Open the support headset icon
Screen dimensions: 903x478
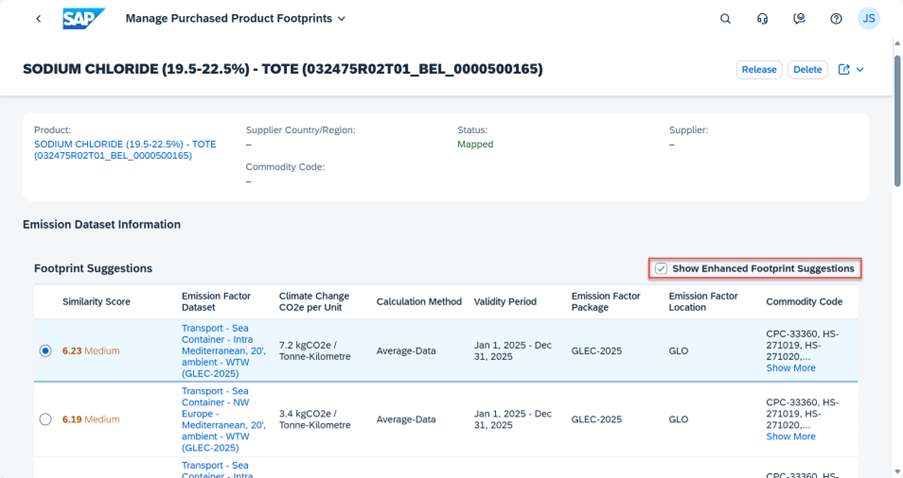pyautogui.click(x=763, y=19)
